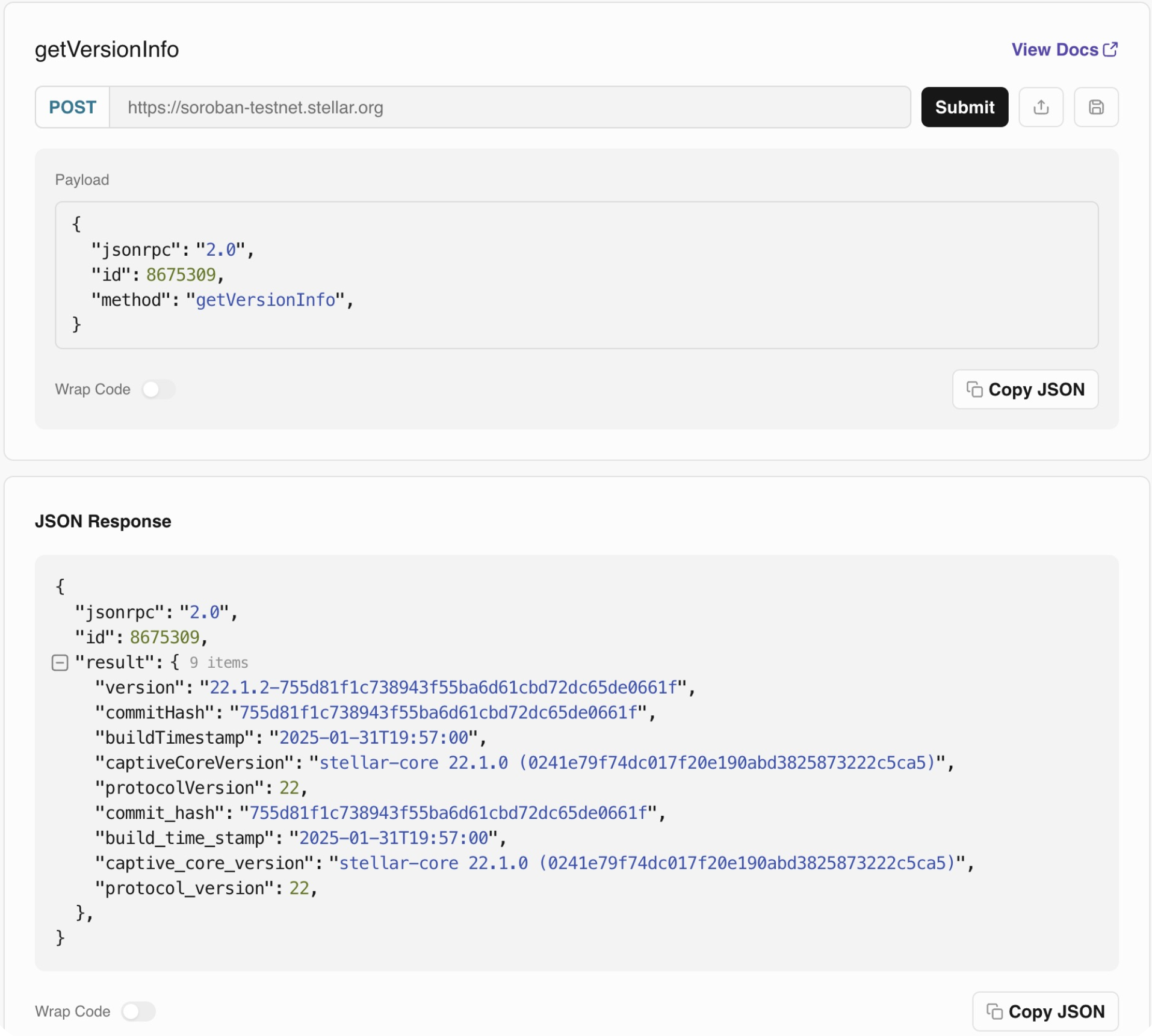Open the View Docs link

1054,49
